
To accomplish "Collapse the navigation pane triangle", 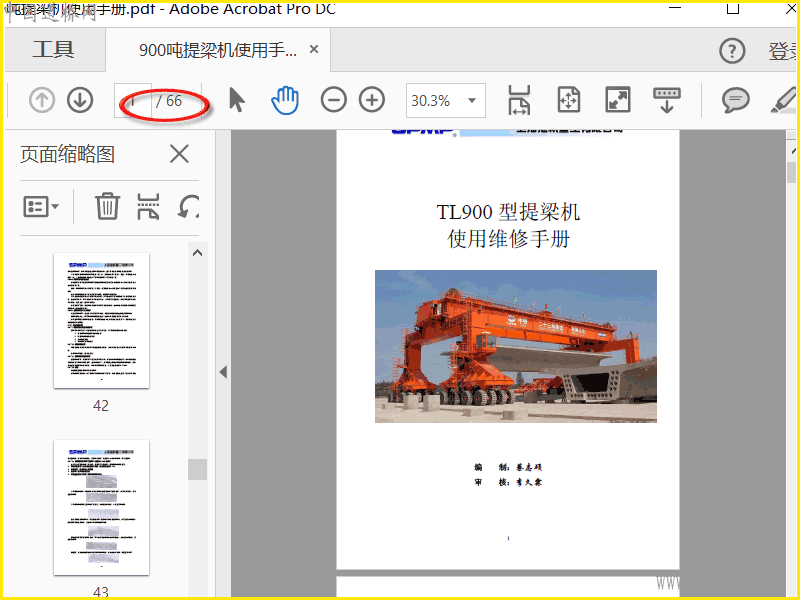I will tap(223, 372).
